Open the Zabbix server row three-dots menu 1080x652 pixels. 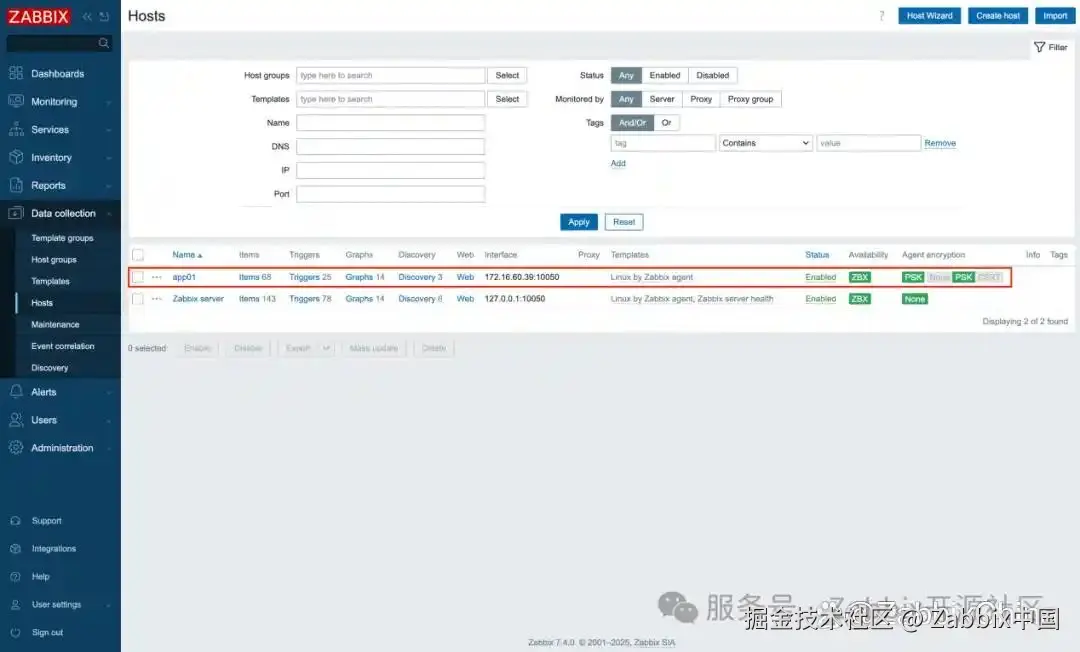click(x=157, y=299)
